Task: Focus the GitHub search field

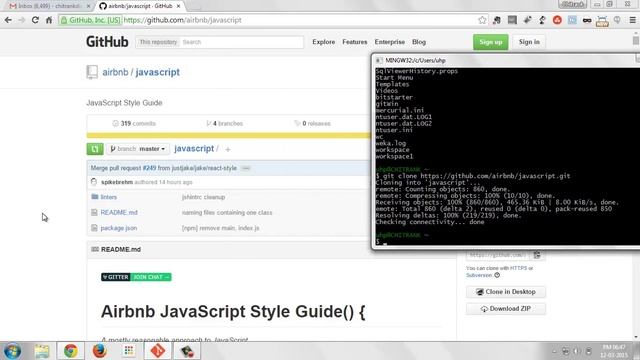Action: click(242, 42)
